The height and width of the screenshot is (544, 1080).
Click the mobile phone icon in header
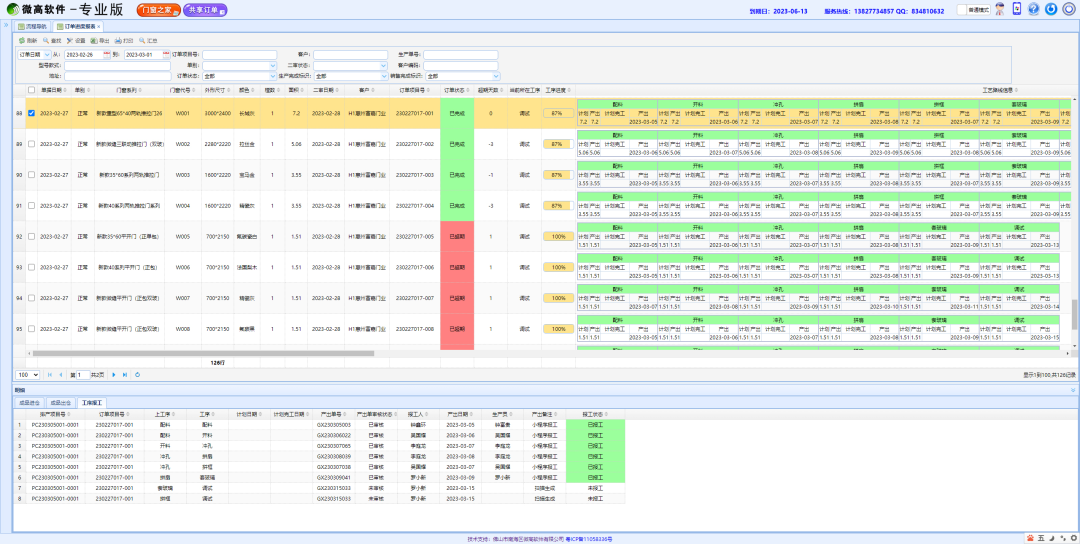pyautogui.click(x=1017, y=9)
